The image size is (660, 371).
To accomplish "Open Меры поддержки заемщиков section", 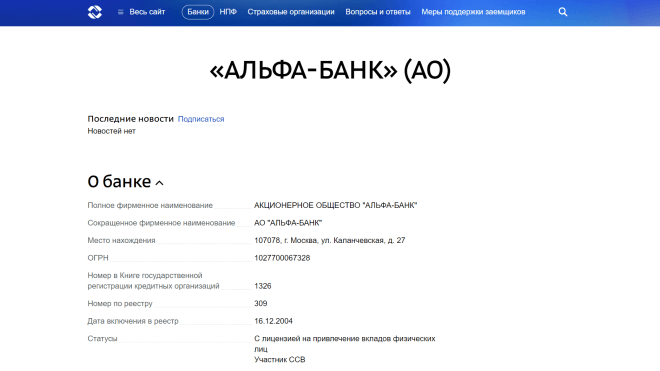I will click(473, 12).
